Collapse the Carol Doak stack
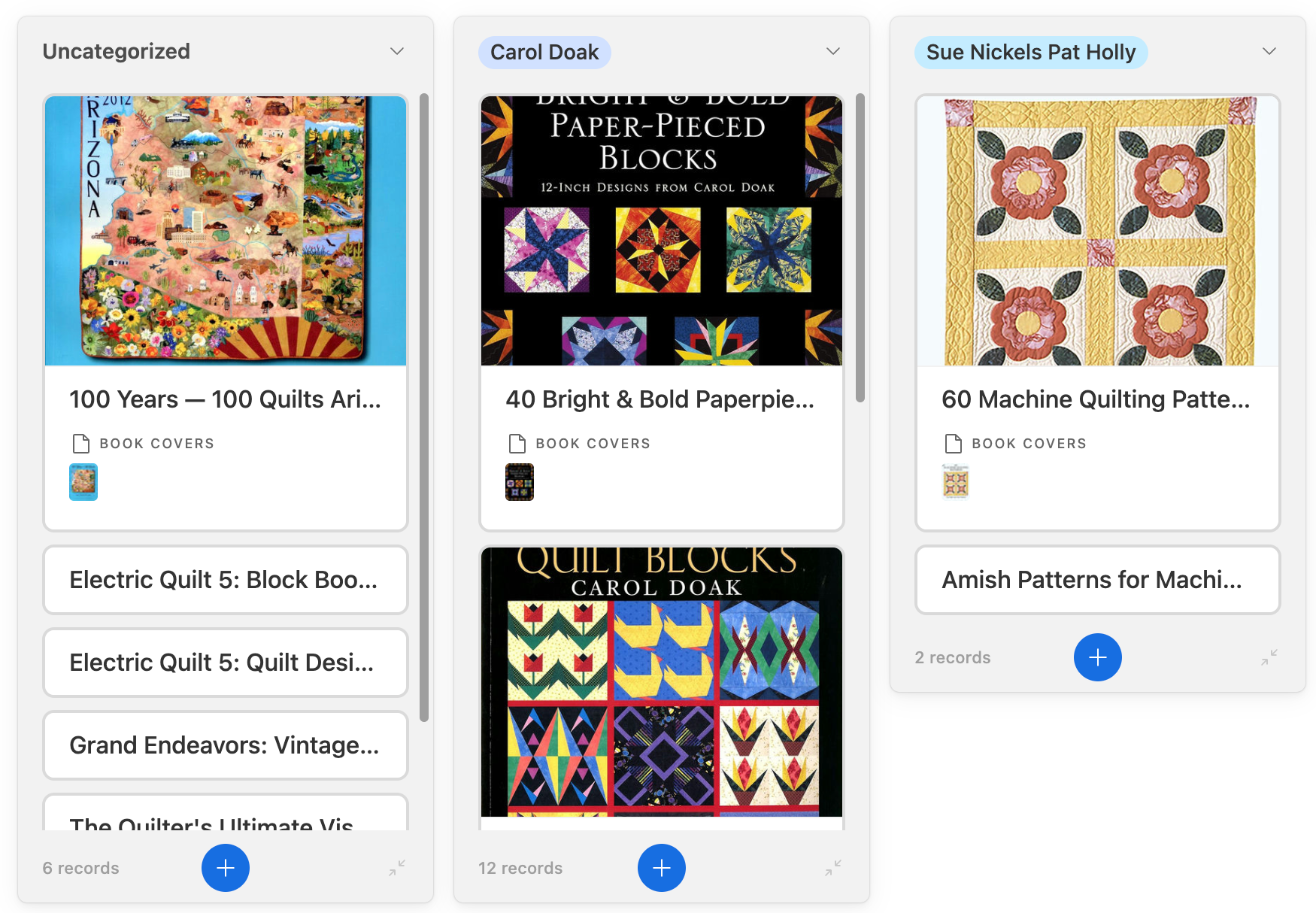The height and width of the screenshot is (913, 1316). point(833,868)
